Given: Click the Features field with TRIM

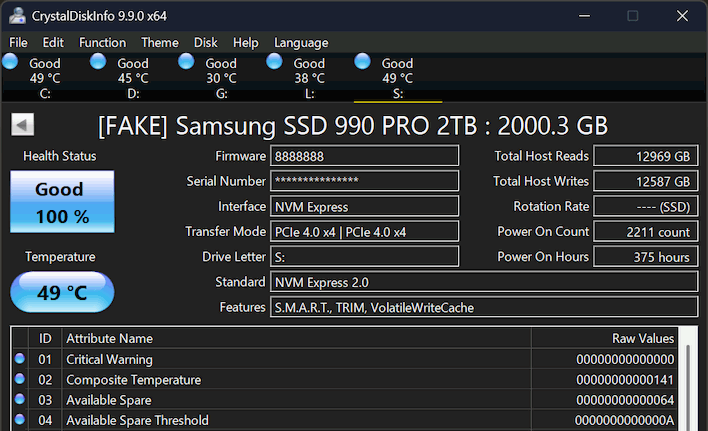Looking at the screenshot, I should pos(484,307).
